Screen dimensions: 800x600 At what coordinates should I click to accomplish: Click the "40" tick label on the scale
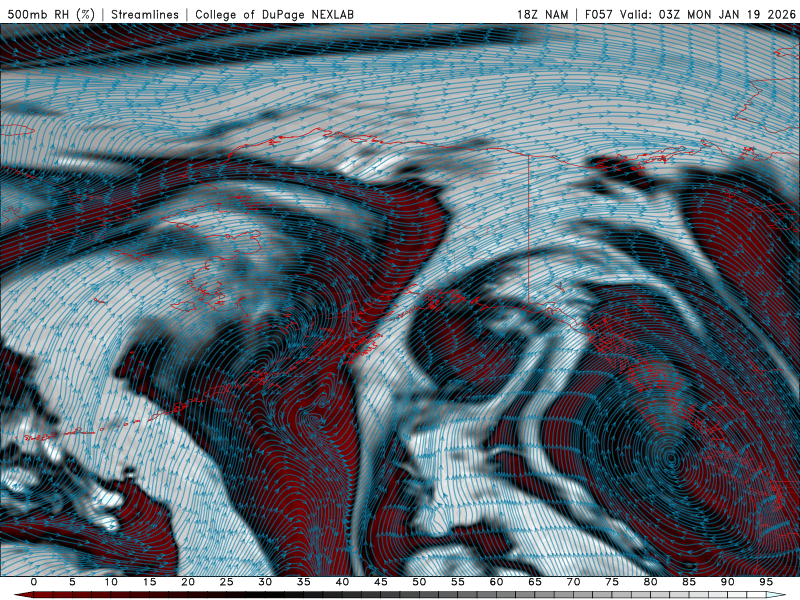(342, 582)
